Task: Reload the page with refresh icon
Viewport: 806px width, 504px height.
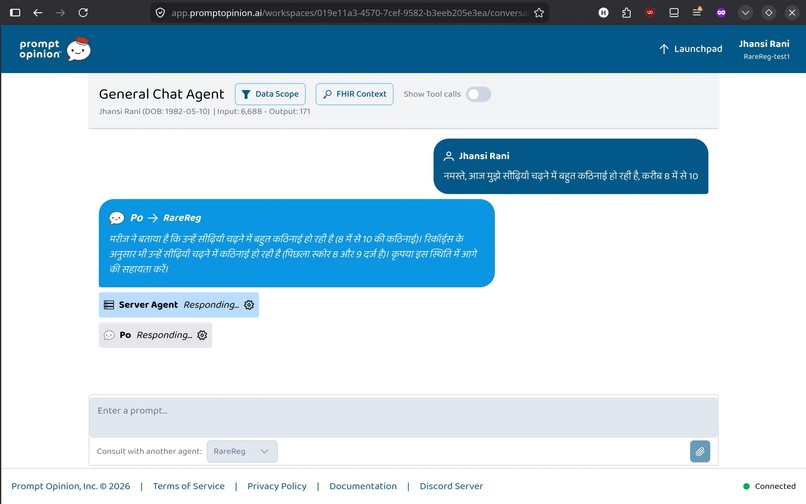Action: coord(83,12)
